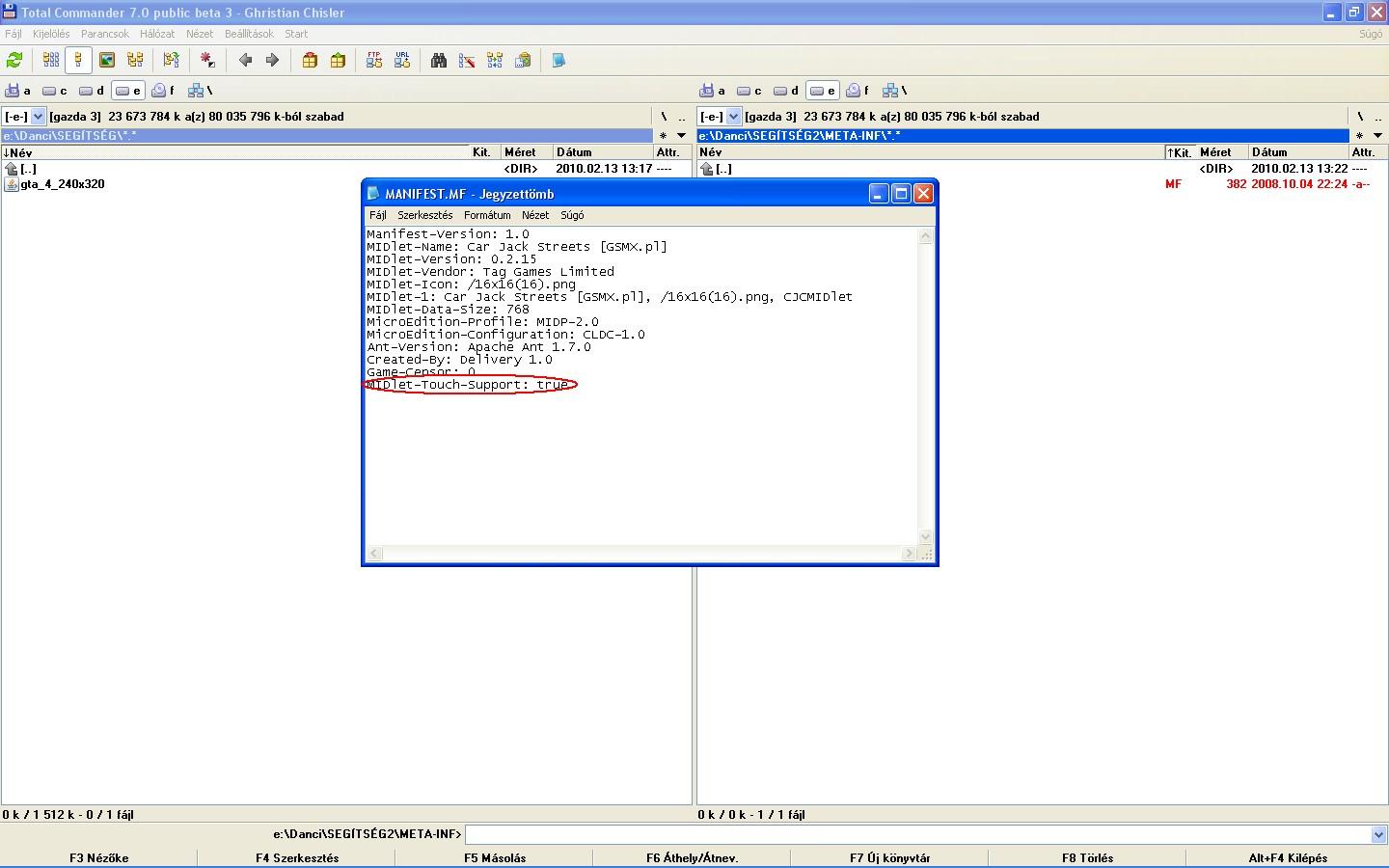Open file search with binoculars icon
This screenshot has height=868, width=1389.
click(439, 60)
